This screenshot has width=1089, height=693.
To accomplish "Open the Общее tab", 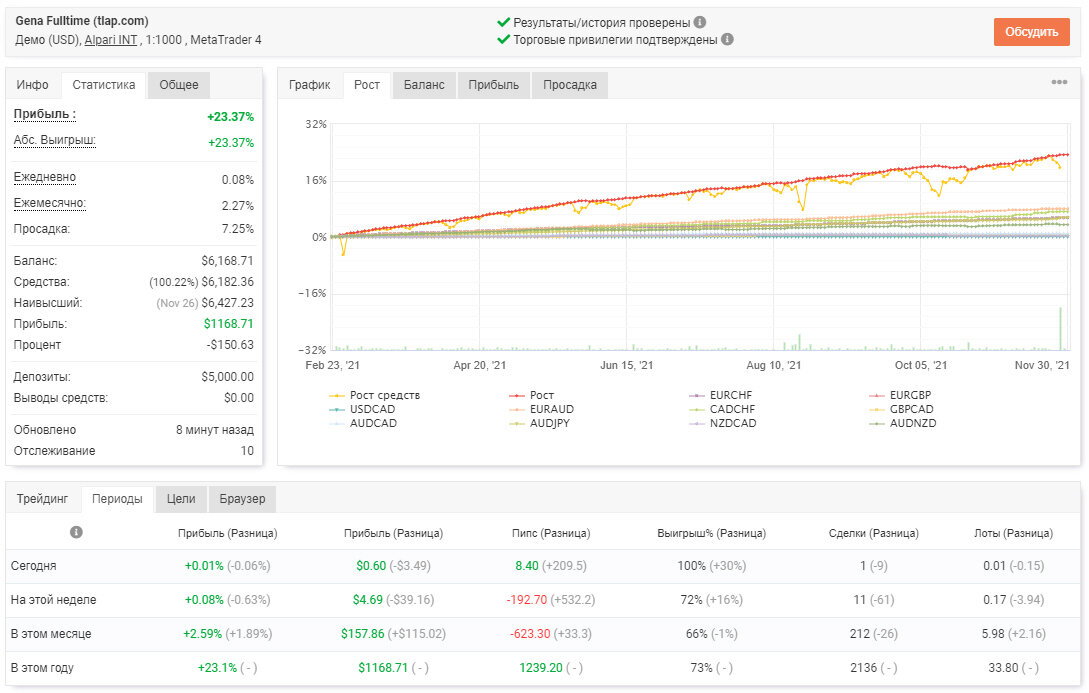I will (x=178, y=85).
